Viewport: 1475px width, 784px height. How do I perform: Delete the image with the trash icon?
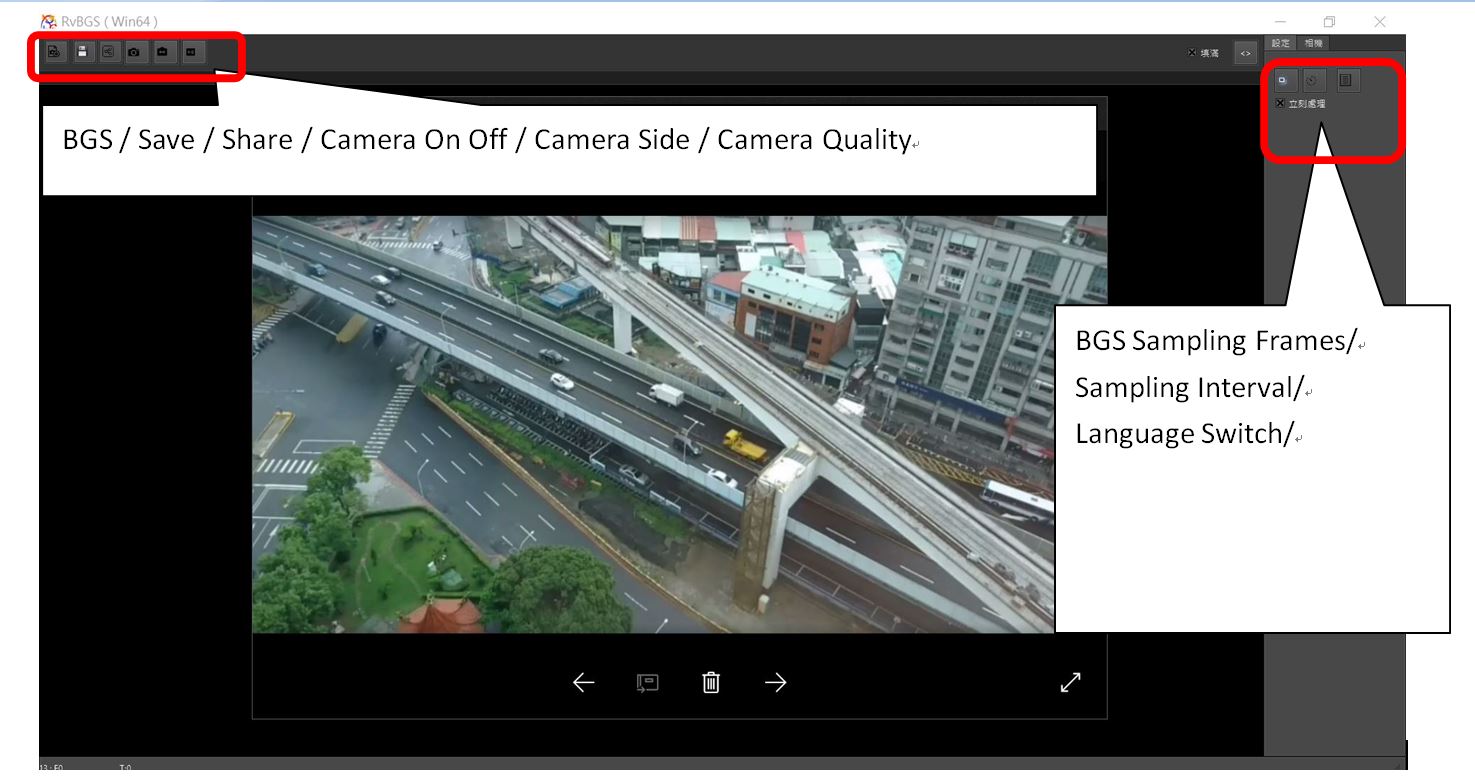click(711, 682)
